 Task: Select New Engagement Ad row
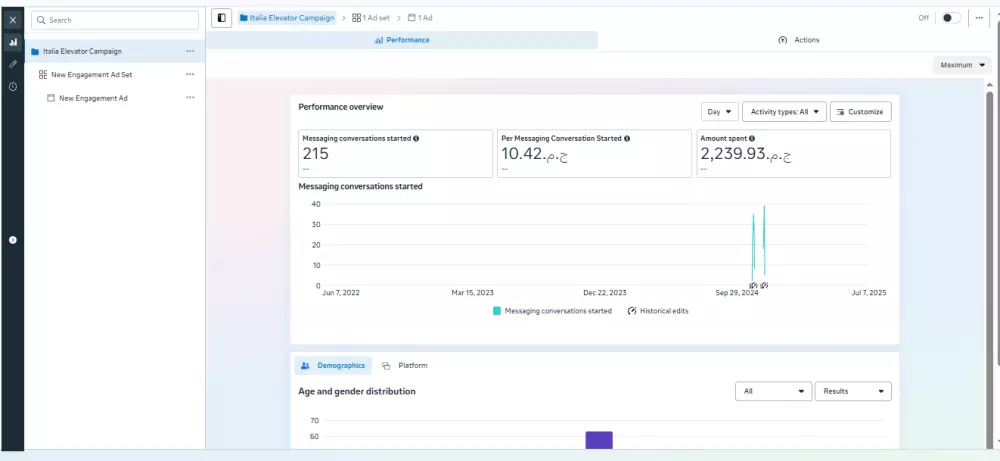[115, 98]
